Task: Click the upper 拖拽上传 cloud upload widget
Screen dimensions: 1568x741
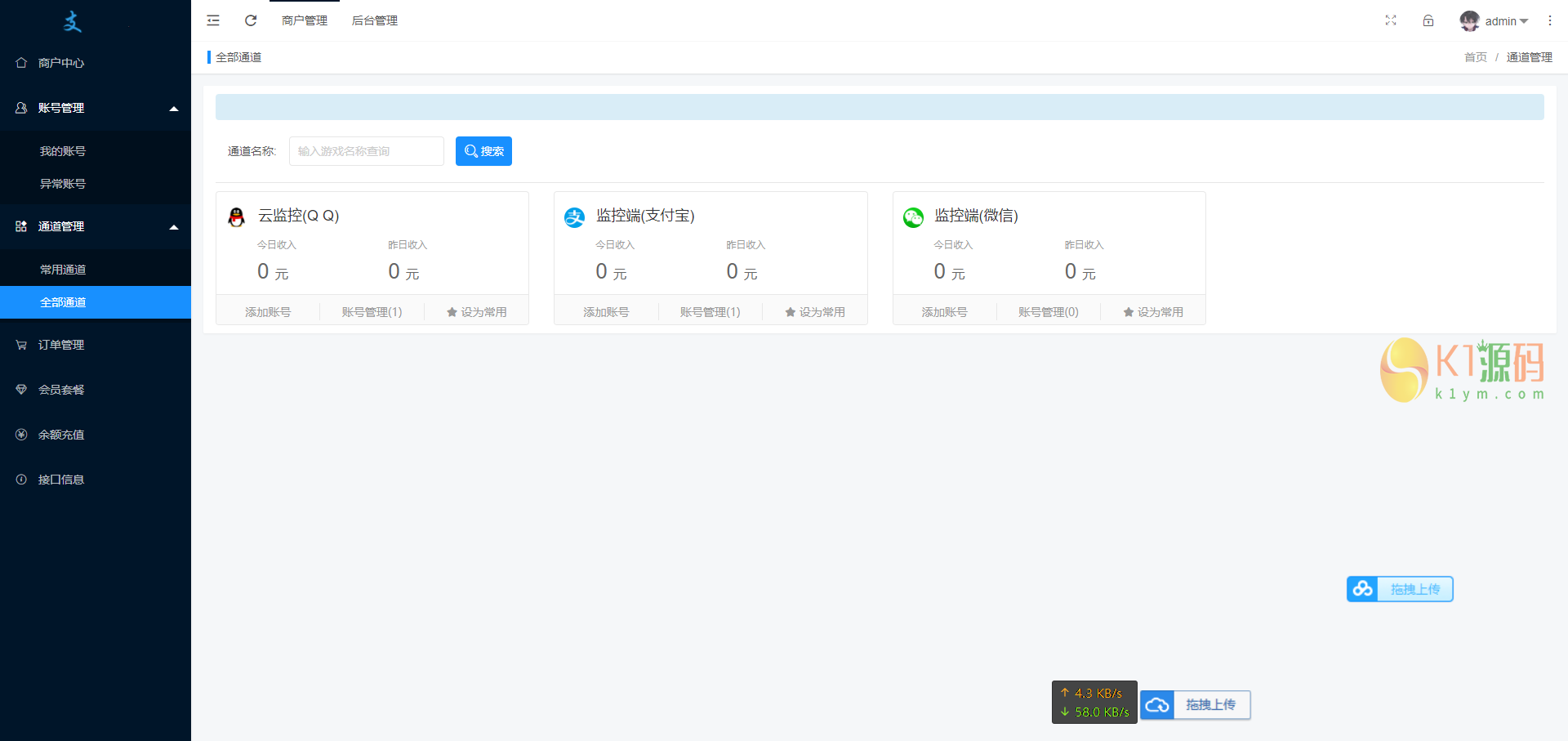Action: click(x=1400, y=589)
